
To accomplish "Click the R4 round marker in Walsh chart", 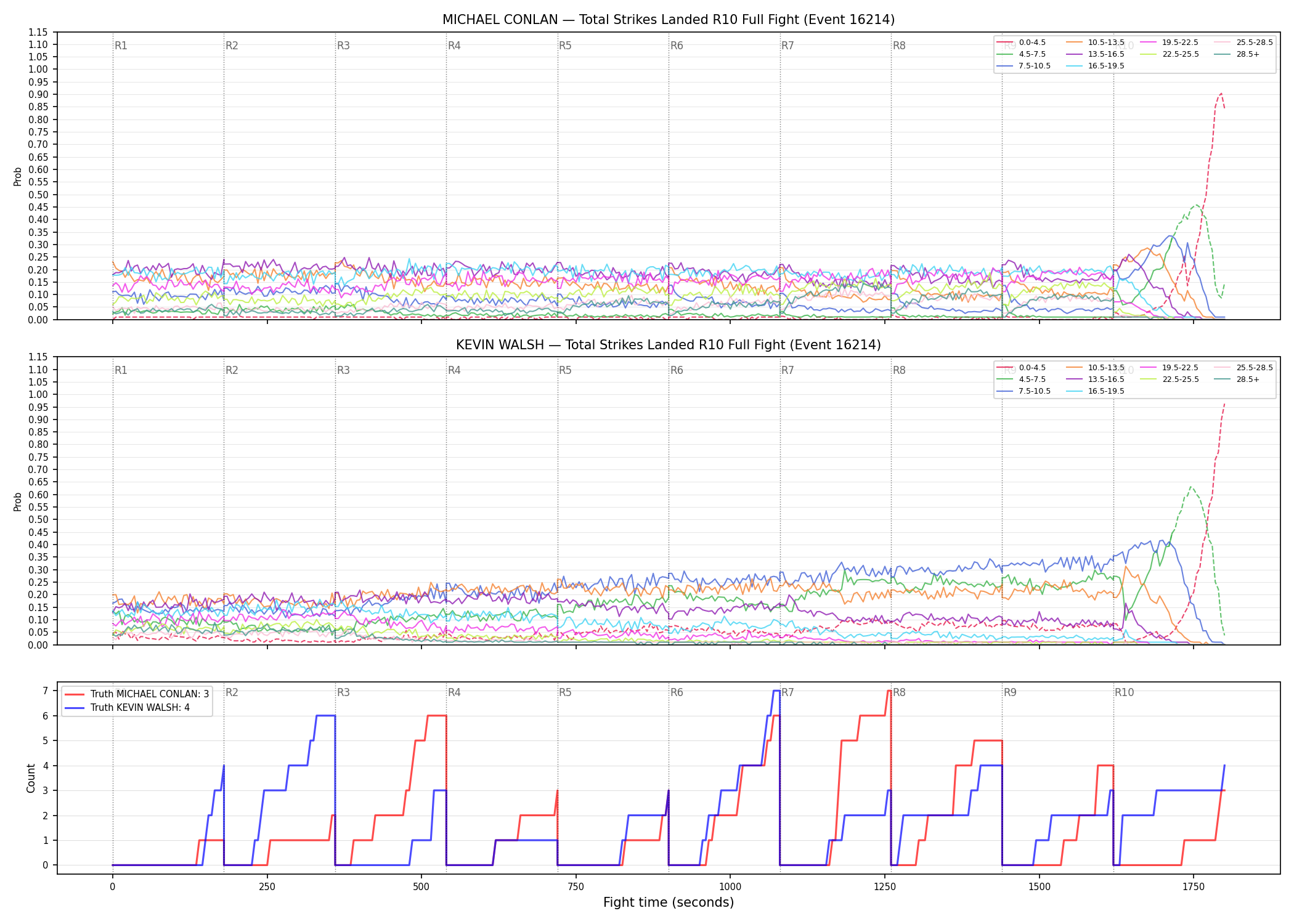I will pyautogui.click(x=454, y=370).
